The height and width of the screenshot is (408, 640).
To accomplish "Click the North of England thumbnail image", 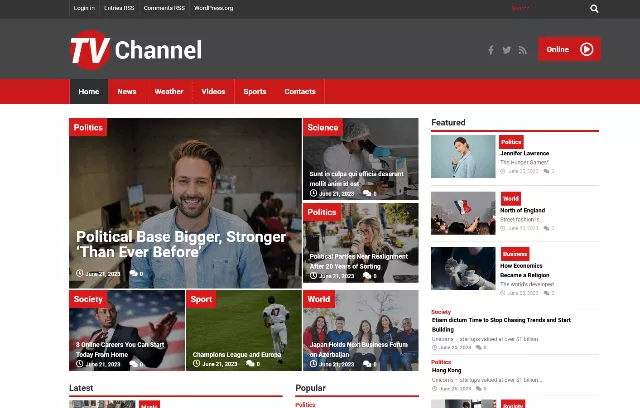I will point(463,213).
